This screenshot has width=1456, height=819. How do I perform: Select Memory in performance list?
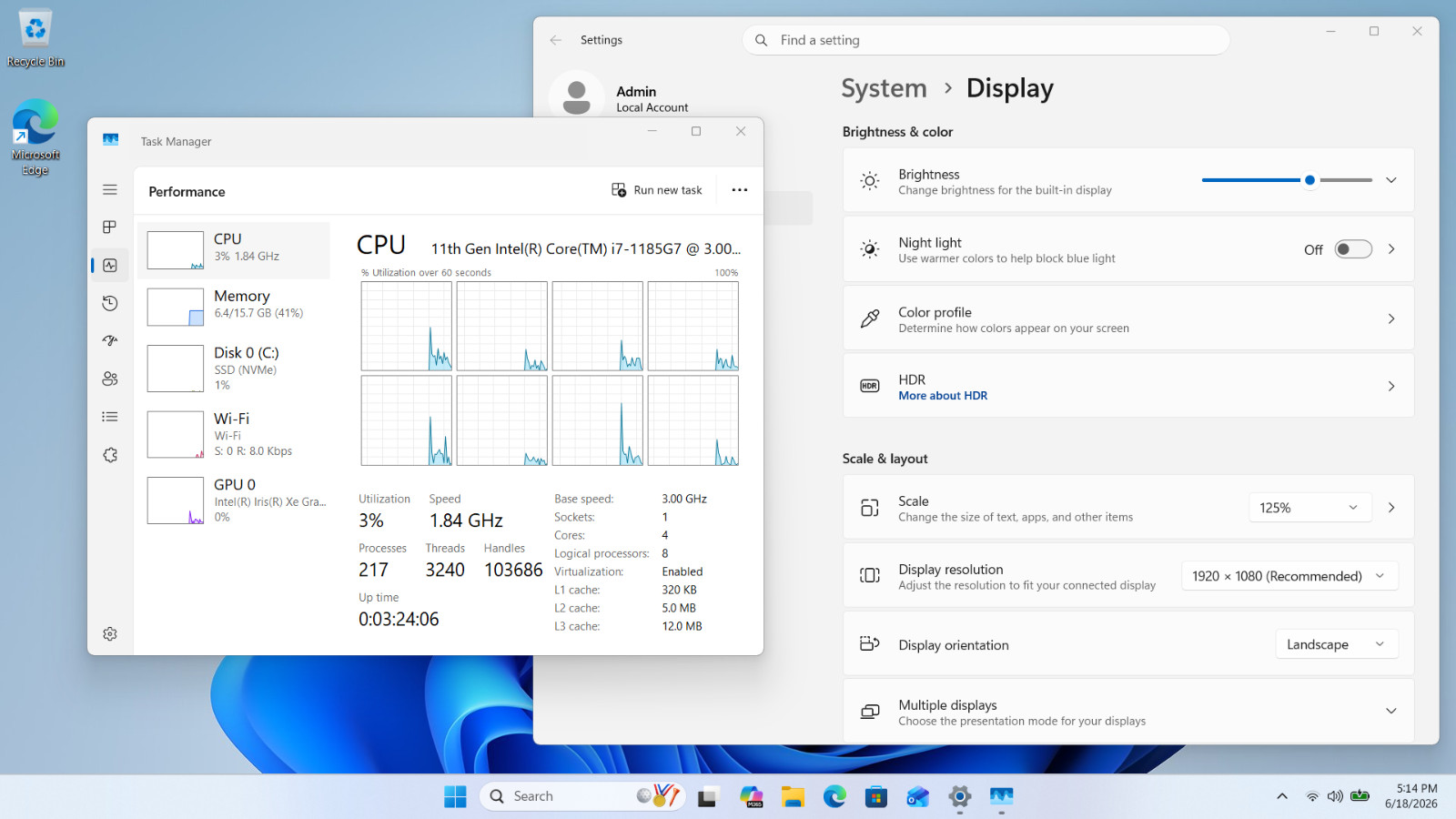234,307
